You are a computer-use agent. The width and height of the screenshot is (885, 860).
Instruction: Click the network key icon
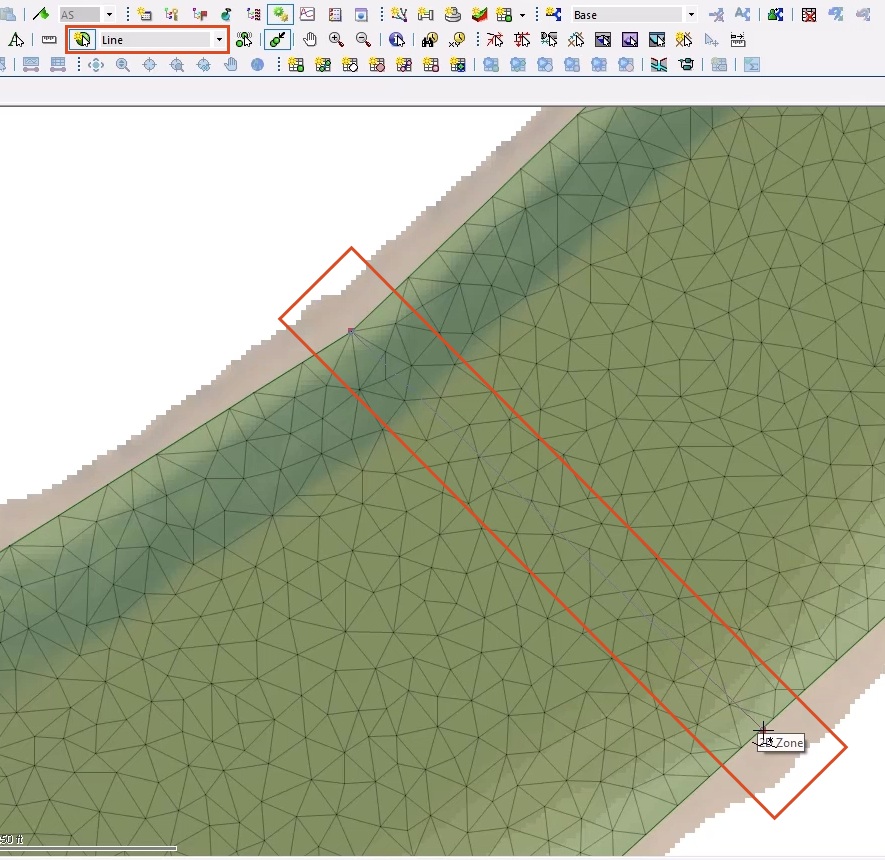(x=172, y=14)
